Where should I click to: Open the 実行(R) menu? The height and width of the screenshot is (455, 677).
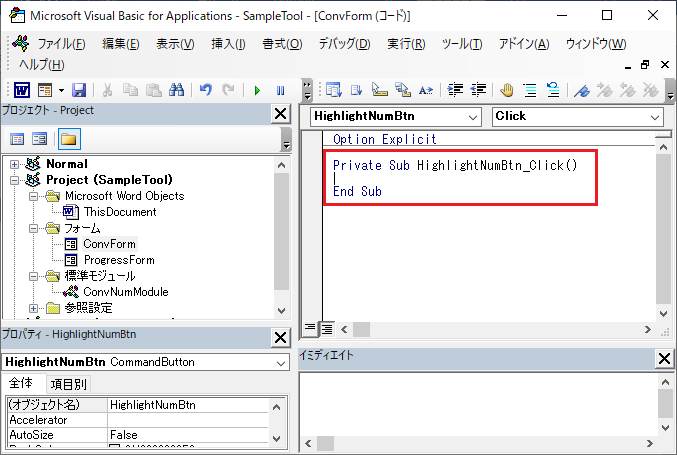(406, 44)
